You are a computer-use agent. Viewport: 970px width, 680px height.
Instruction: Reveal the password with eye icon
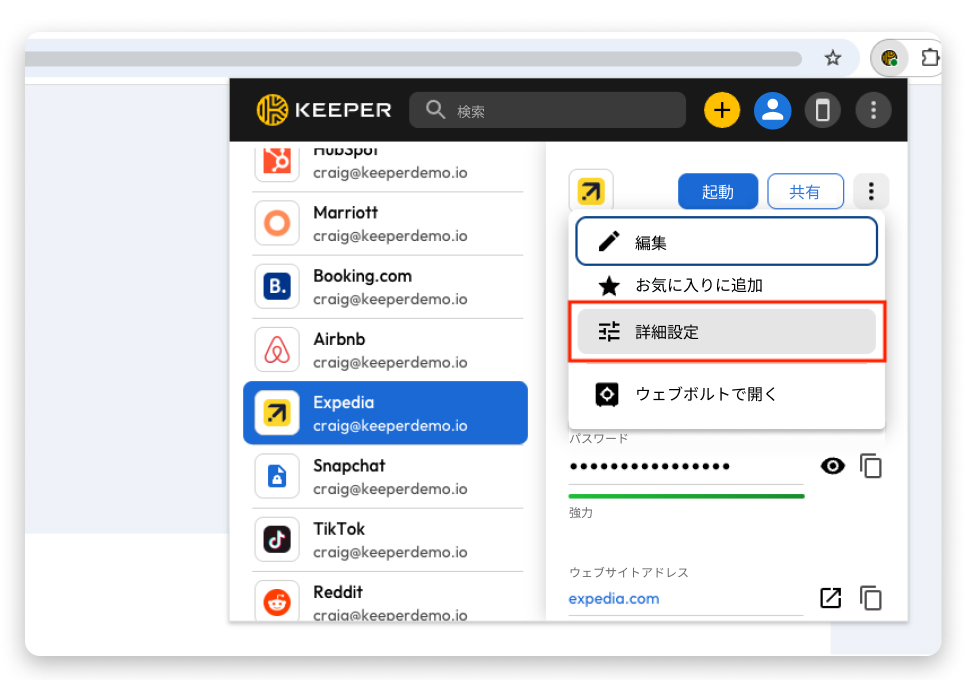coord(832,466)
